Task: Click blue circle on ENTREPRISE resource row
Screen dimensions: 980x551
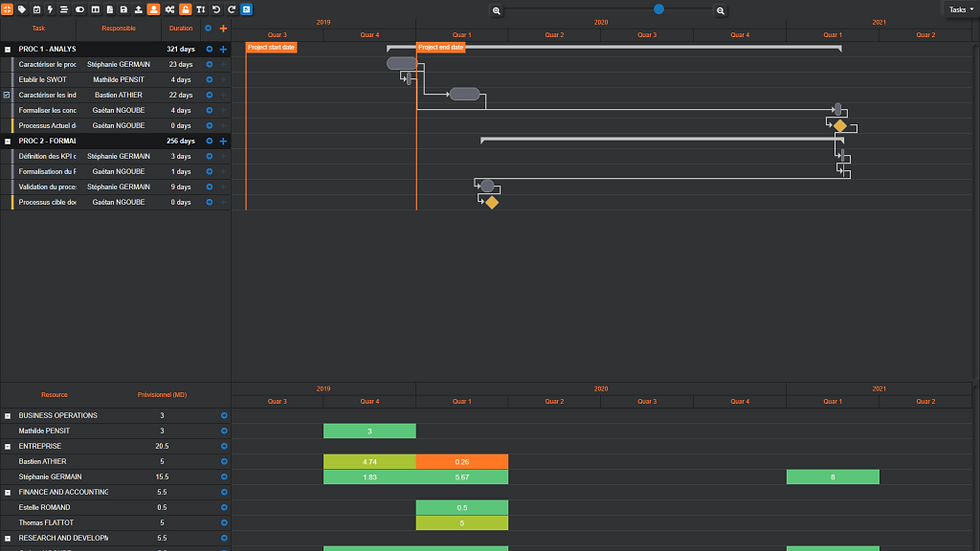Action: point(224,446)
